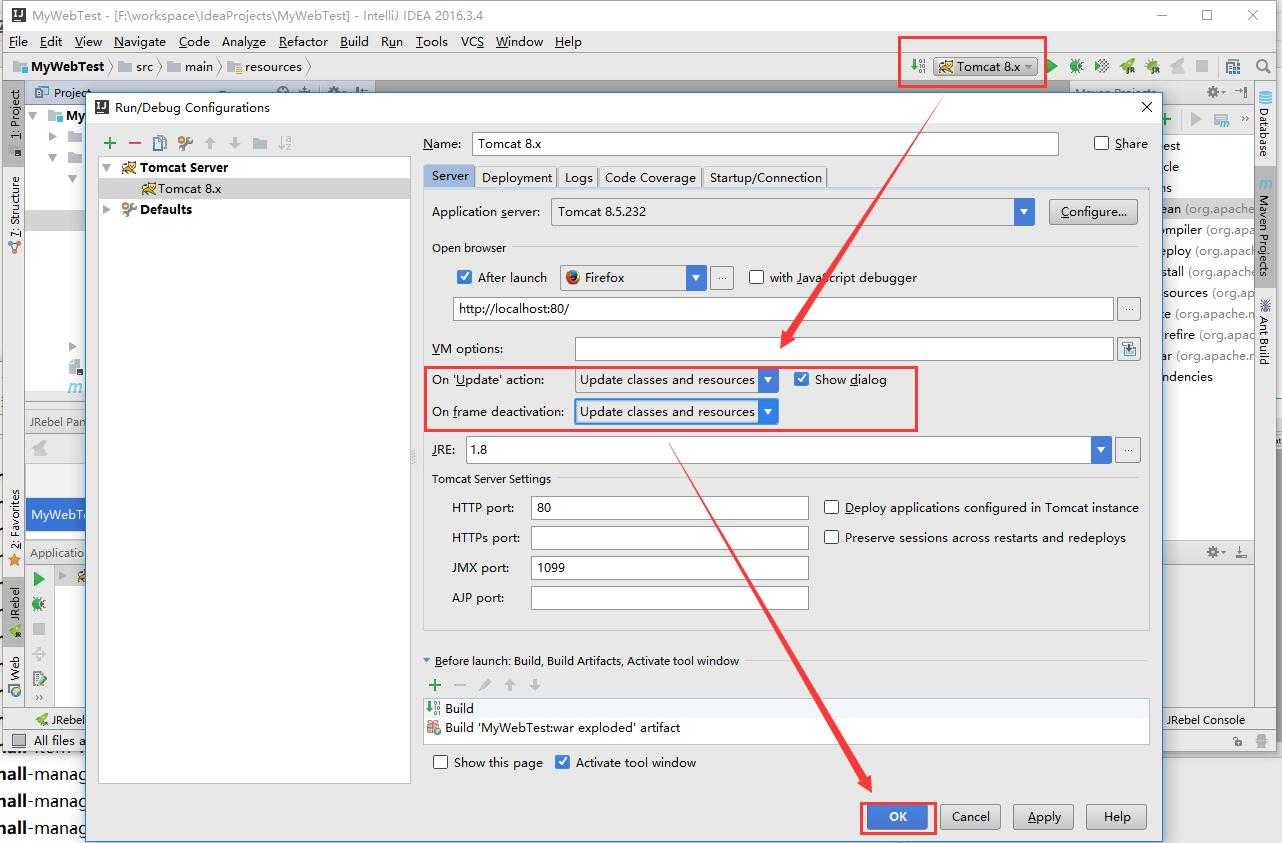Remove the selected configuration with the minus icon
The width and height of the screenshot is (1282, 843).
[x=135, y=143]
